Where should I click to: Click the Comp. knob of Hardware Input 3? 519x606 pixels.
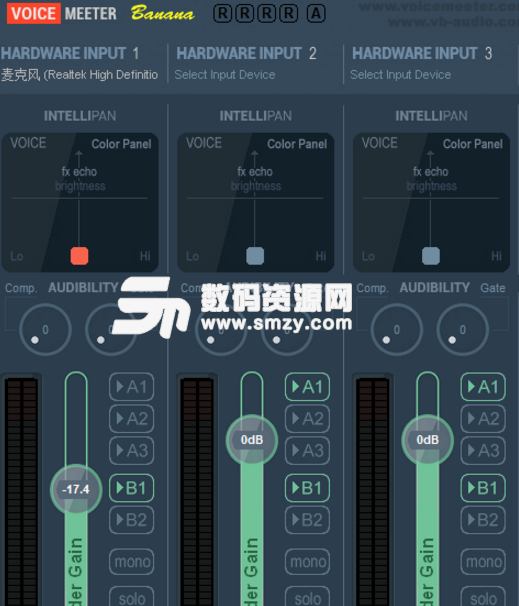(396, 330)
